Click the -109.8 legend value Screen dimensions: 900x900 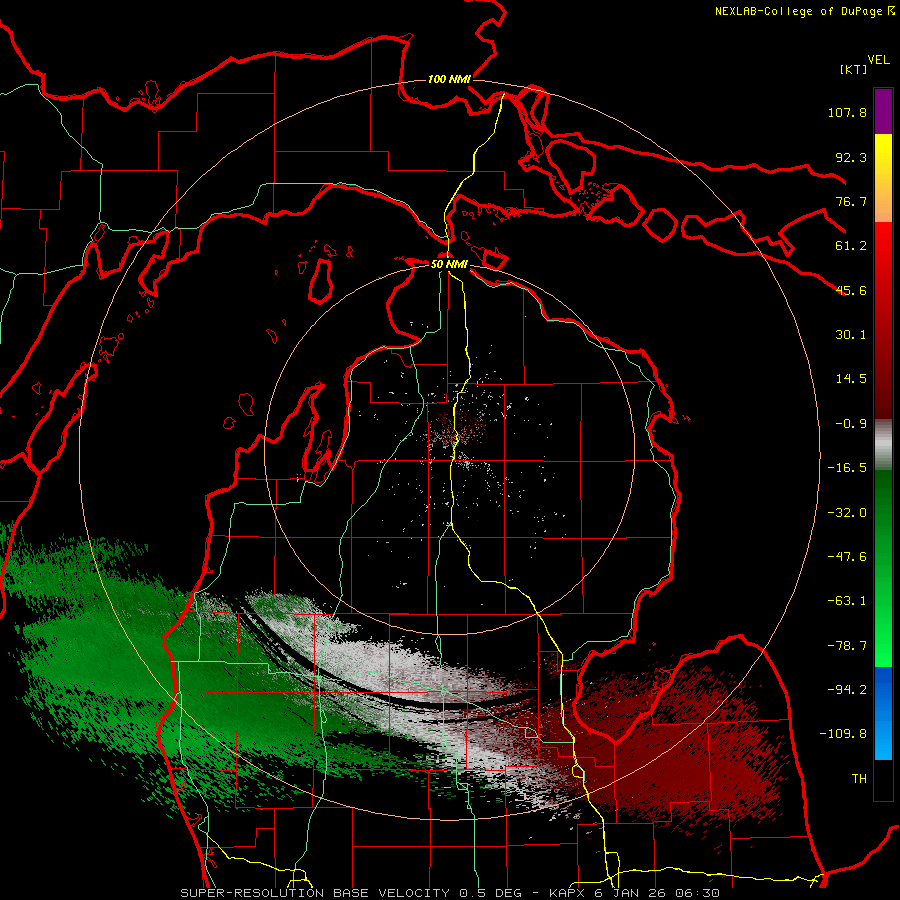[843, 734]
